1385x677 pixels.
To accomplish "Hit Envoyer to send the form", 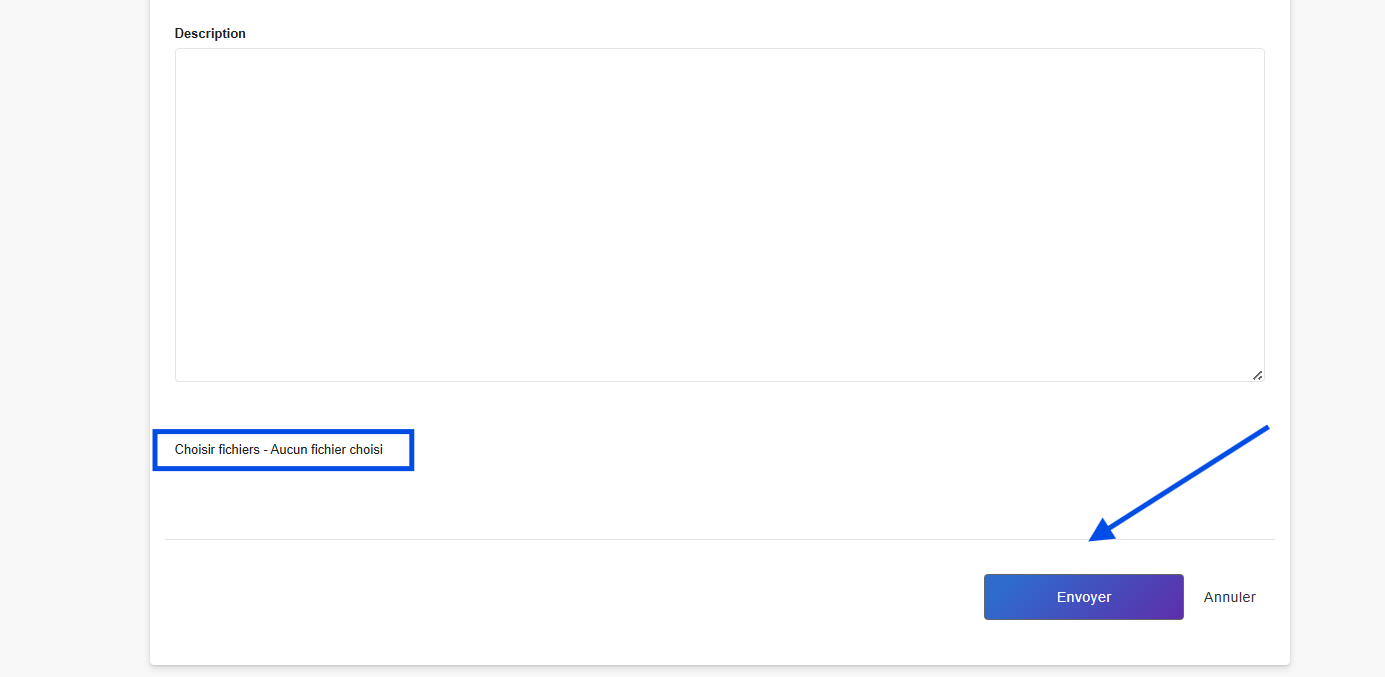I will click(1083, 597).
